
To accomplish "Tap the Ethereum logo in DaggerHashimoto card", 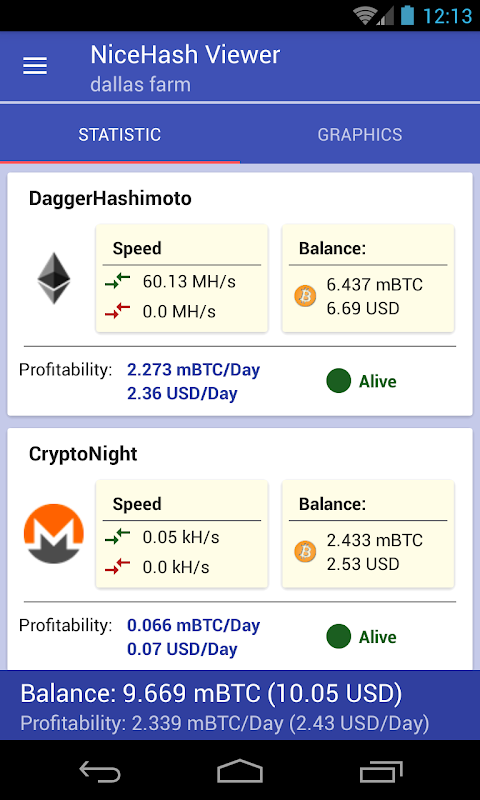I will pyautogui.click(x=54, y=278).
